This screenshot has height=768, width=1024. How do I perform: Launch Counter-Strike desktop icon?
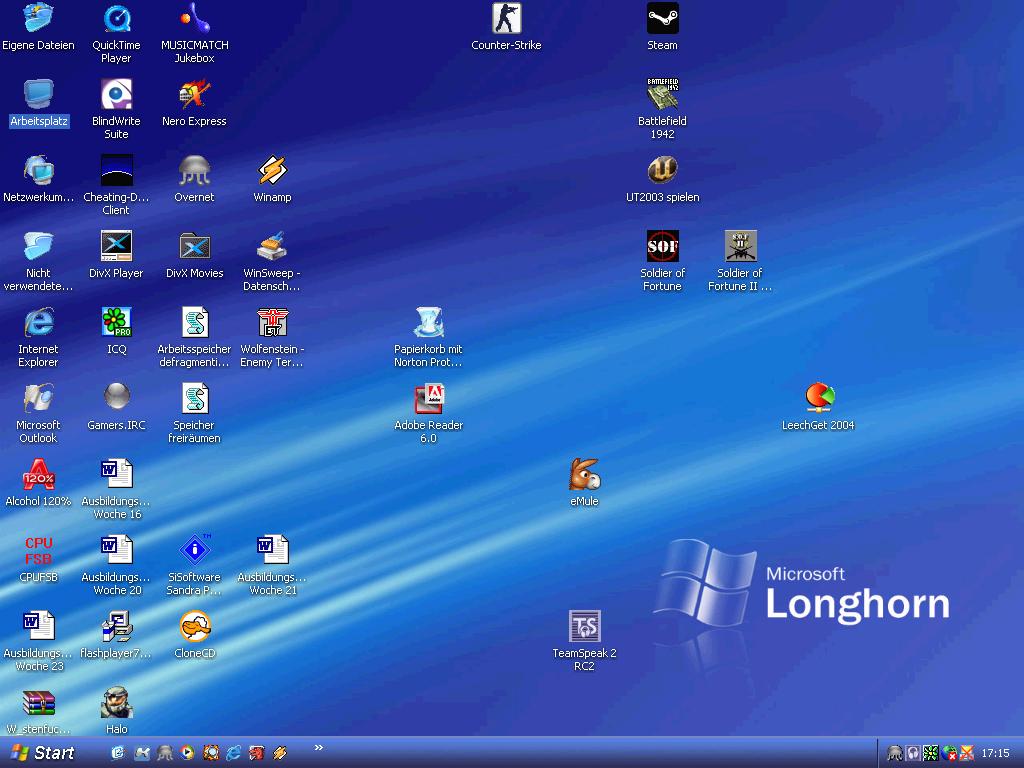[x=506, y=18]
